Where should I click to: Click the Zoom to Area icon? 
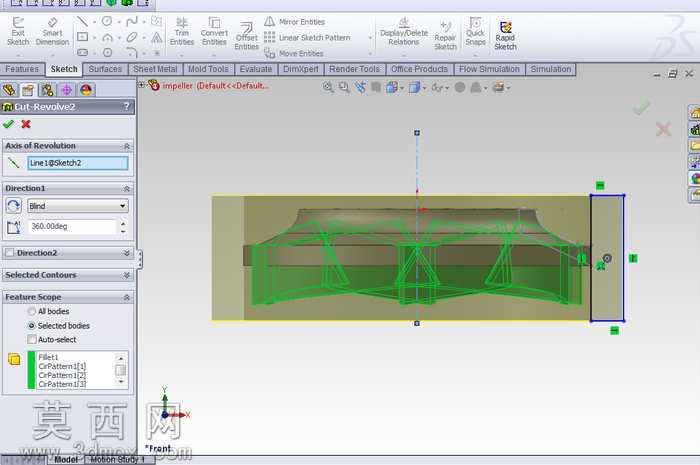344,87
